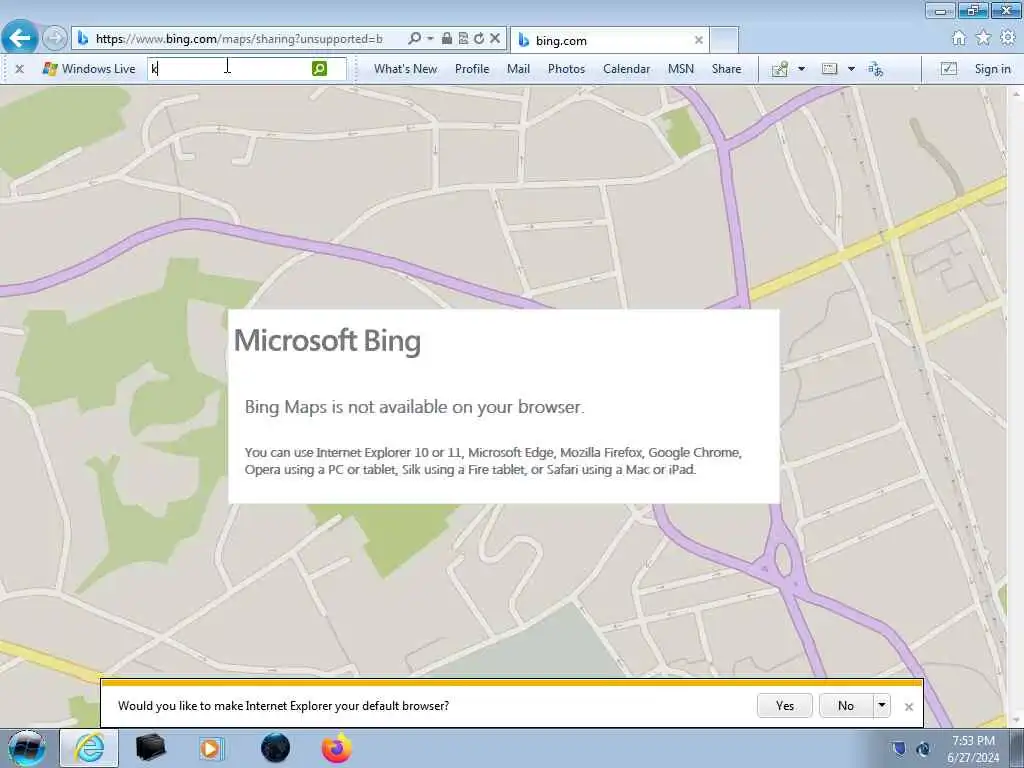Image resolution: width=1024 pixels, height=768 pixels.
Task: Expand the dropdown beside the map image icon
Action: pyautogui.click(x=802, y=69)
